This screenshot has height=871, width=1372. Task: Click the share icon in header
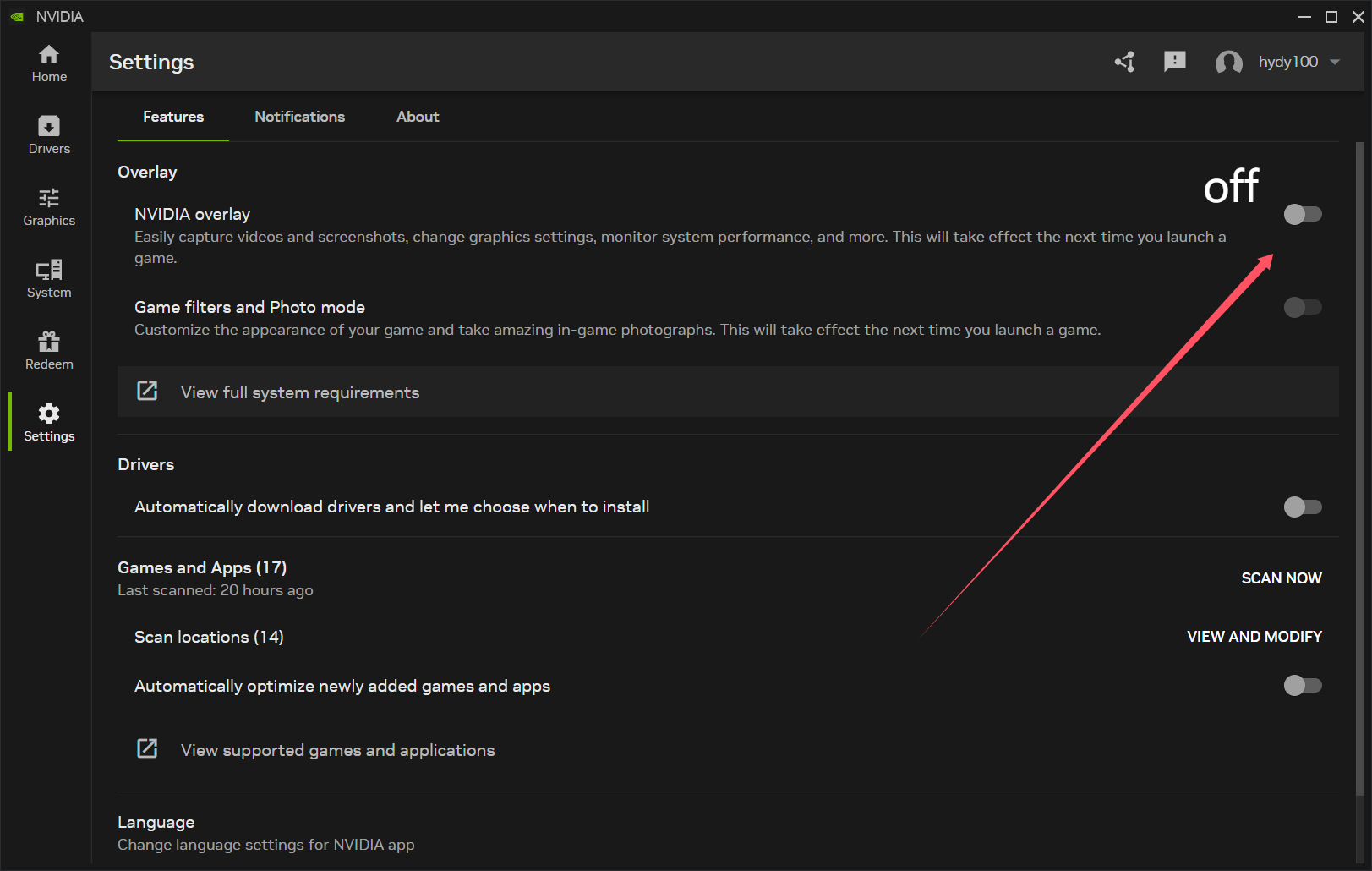pyautogui.click(x=1124, y=62)
